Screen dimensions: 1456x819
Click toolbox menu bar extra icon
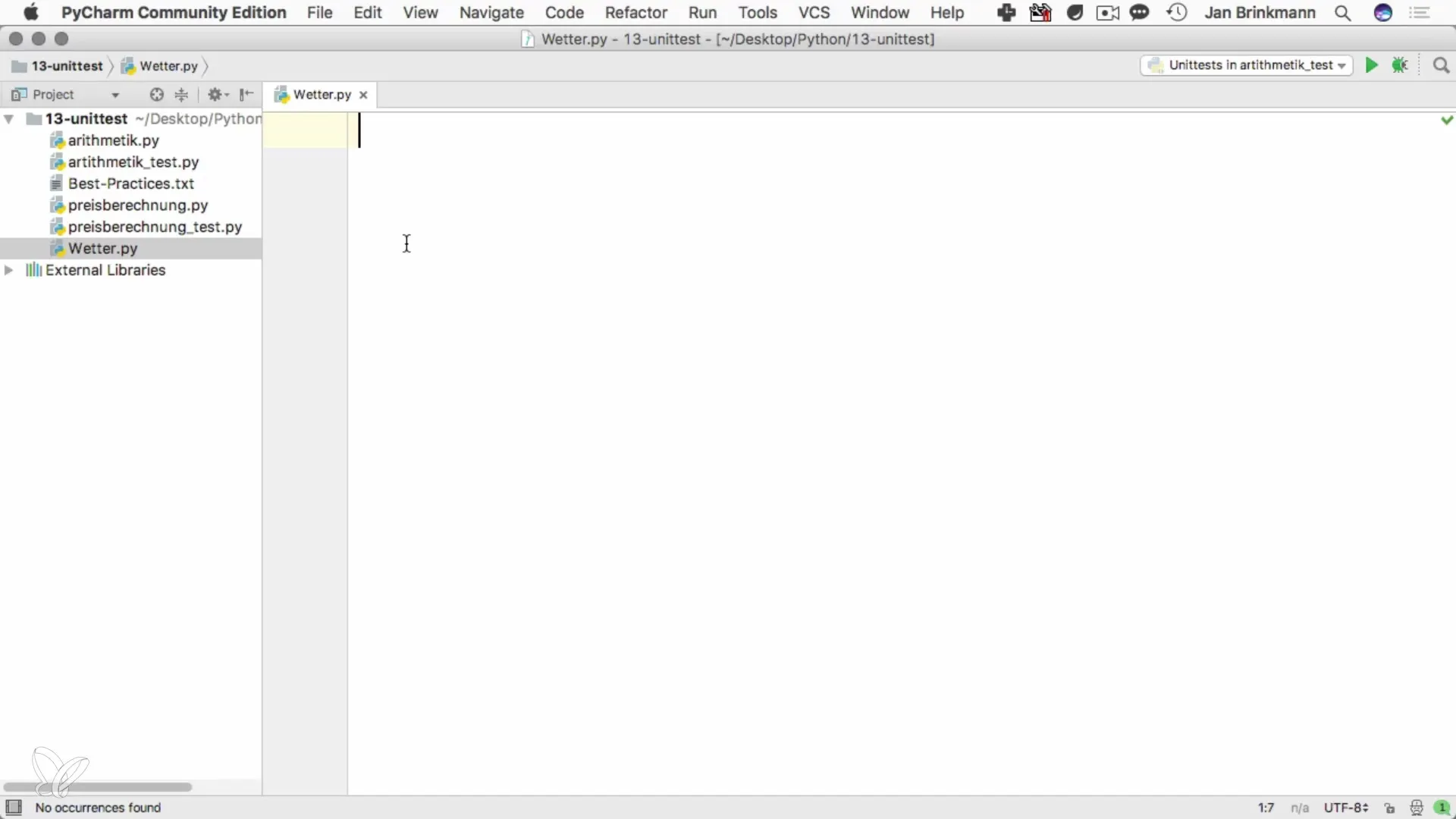click(x=1040, y=13)
